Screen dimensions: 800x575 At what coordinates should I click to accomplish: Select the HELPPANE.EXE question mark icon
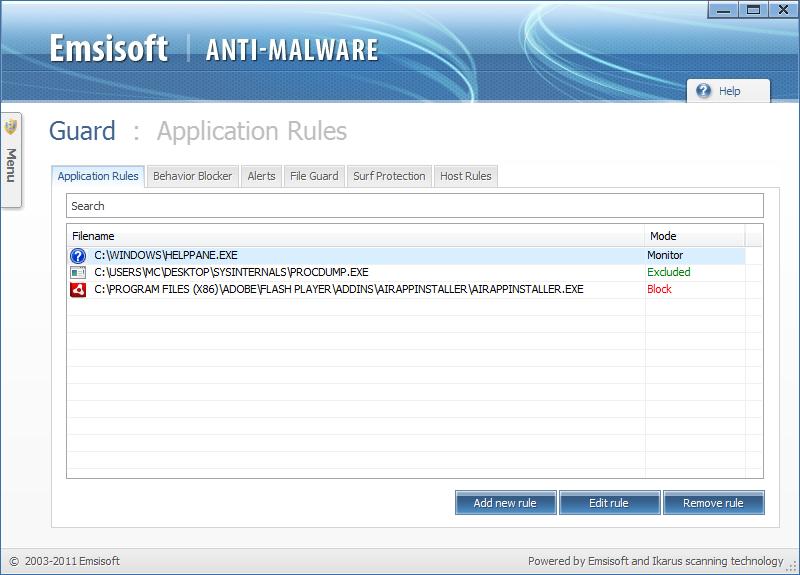(x=78, y=255)
